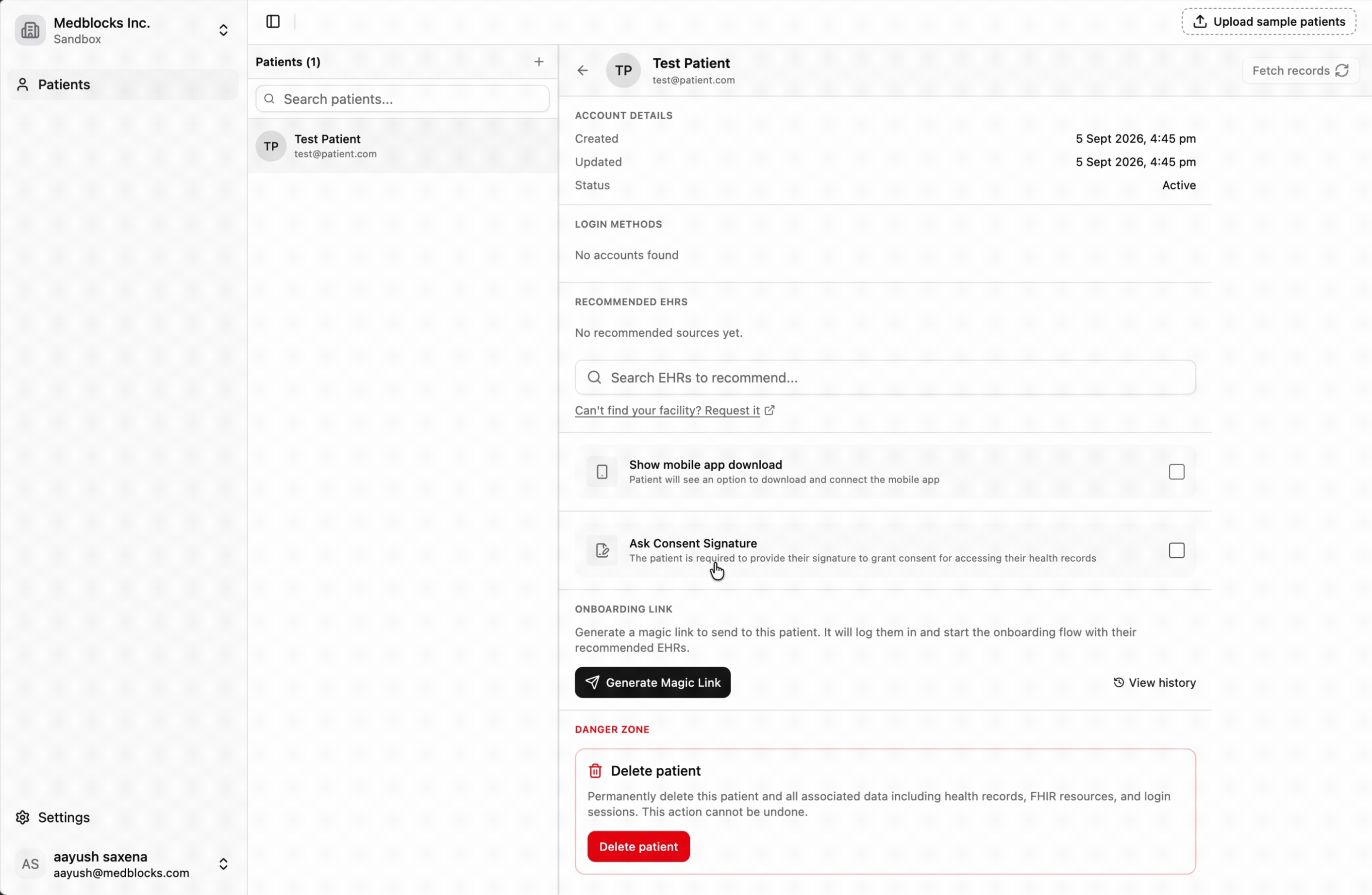
Task: Focus the Search EHRs to recommend field
Action: pos(886,378)
